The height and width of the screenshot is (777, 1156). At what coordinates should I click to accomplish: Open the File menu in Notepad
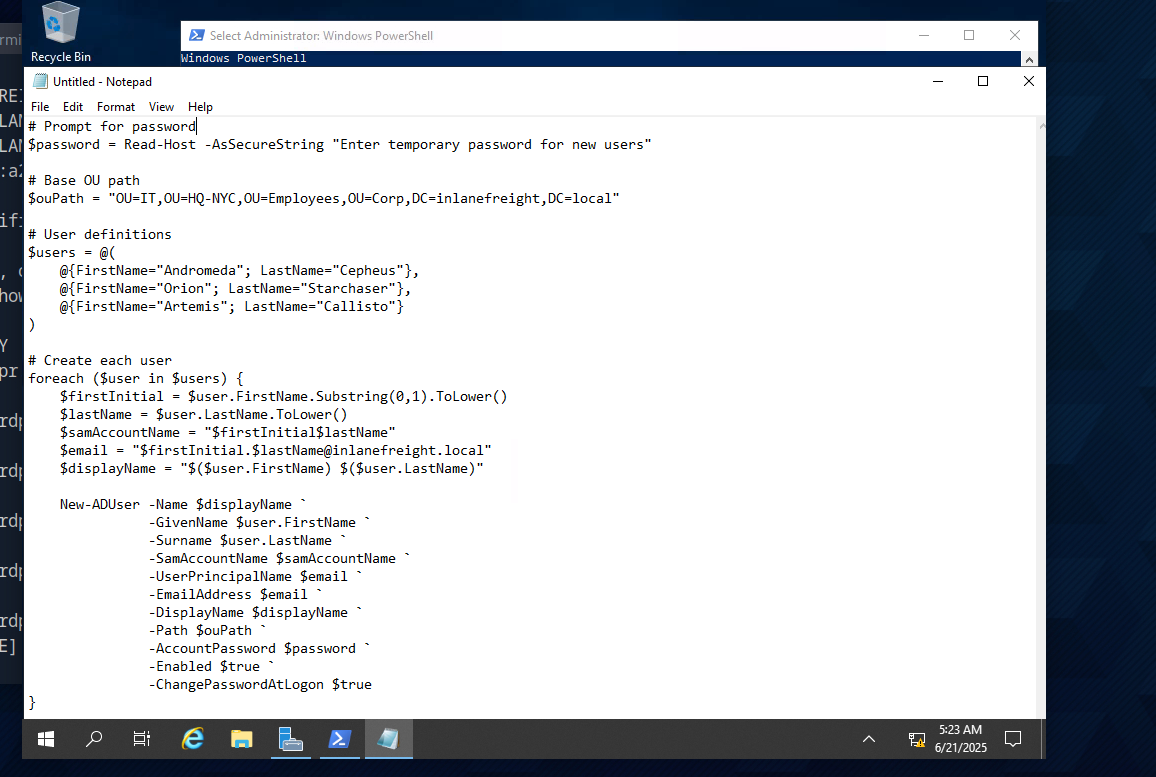tap(40, 107)
